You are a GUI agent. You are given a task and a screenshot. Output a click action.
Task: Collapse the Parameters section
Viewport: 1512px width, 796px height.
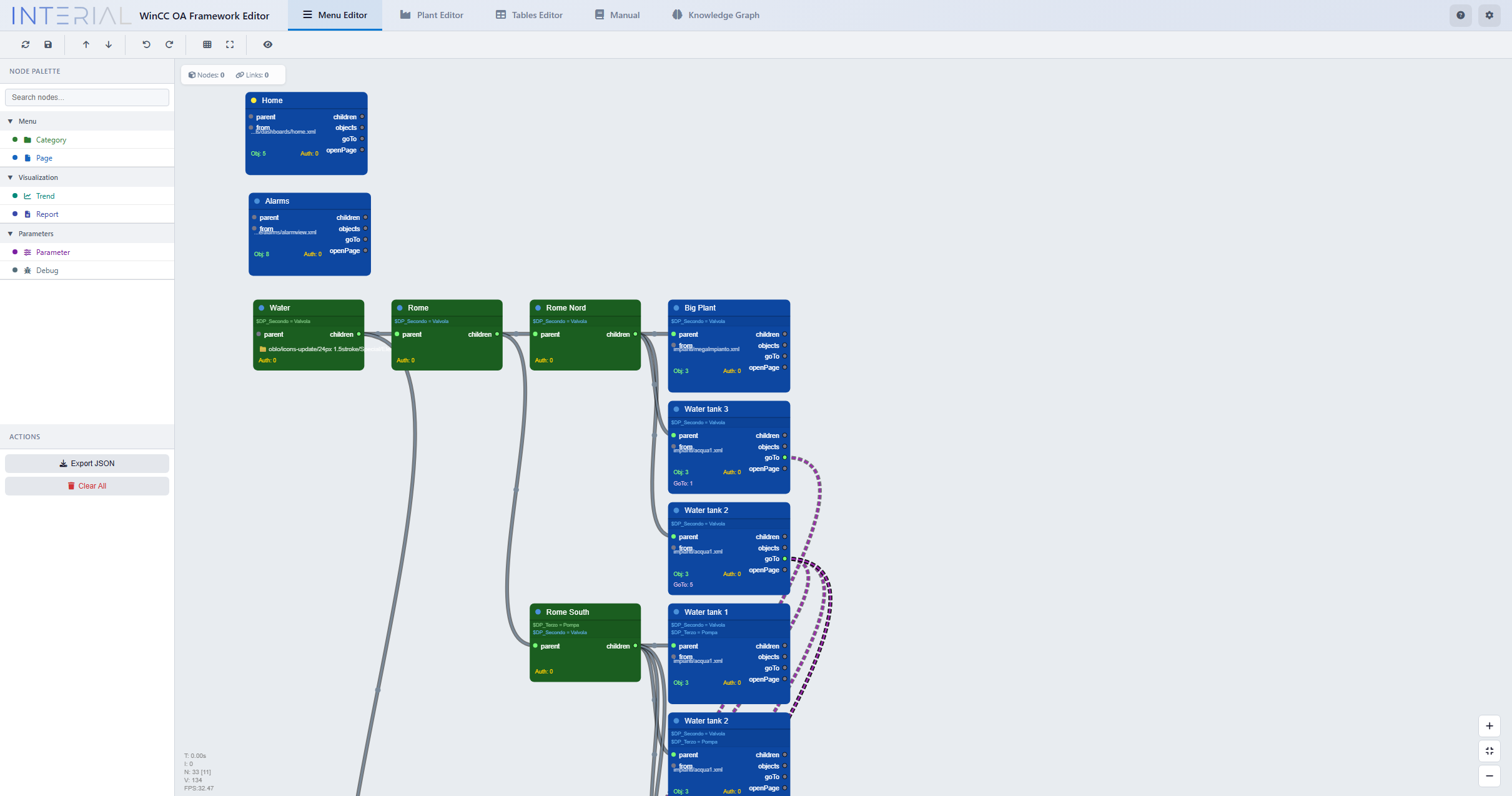10,233
